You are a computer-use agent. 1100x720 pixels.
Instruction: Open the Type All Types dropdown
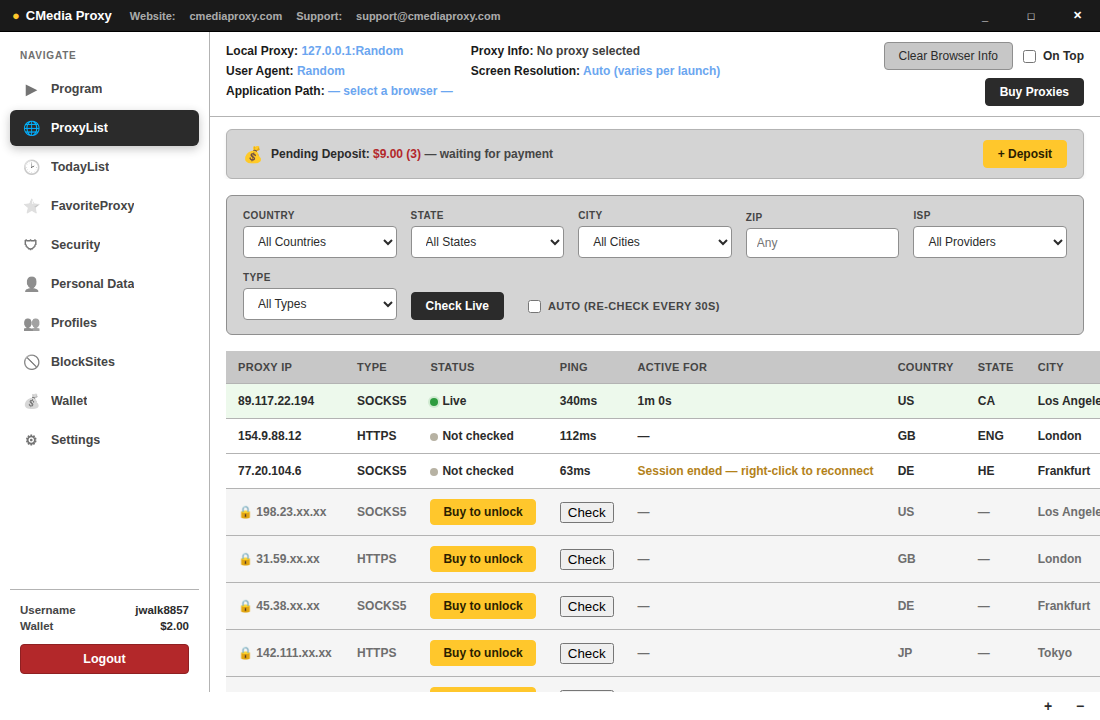[x=320, y=304]
